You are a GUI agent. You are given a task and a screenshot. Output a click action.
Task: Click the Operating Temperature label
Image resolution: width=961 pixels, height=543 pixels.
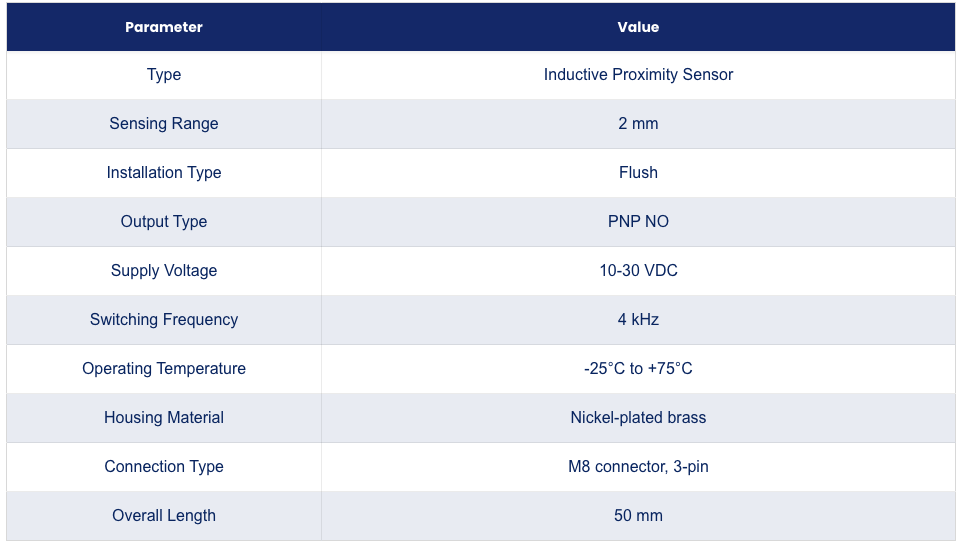(164, 369)
